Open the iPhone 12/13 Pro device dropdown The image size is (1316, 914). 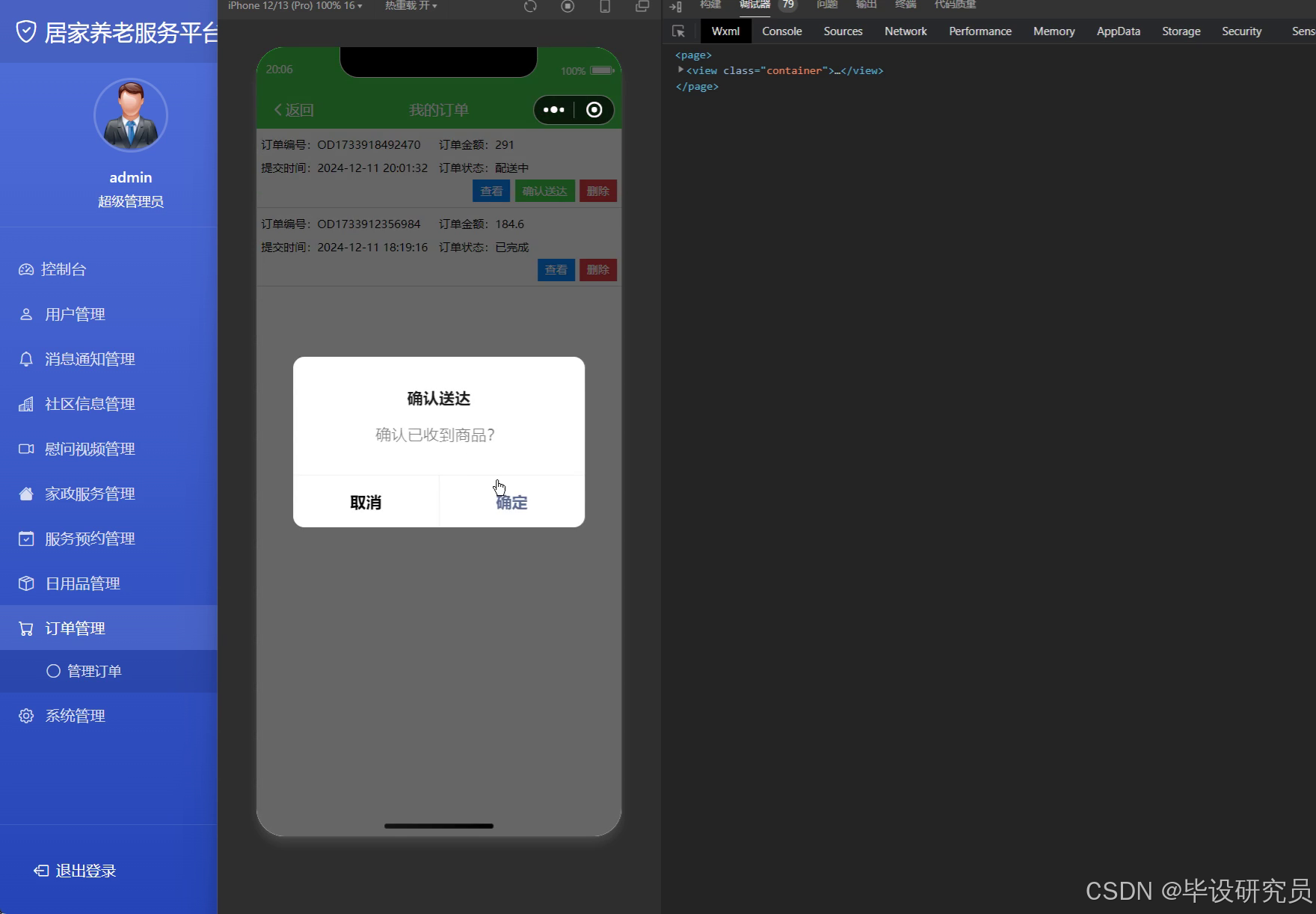tap(295, 5)
